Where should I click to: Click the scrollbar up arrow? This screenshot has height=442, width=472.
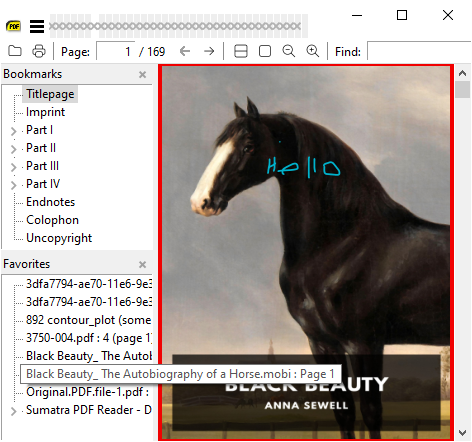point(462,73)
